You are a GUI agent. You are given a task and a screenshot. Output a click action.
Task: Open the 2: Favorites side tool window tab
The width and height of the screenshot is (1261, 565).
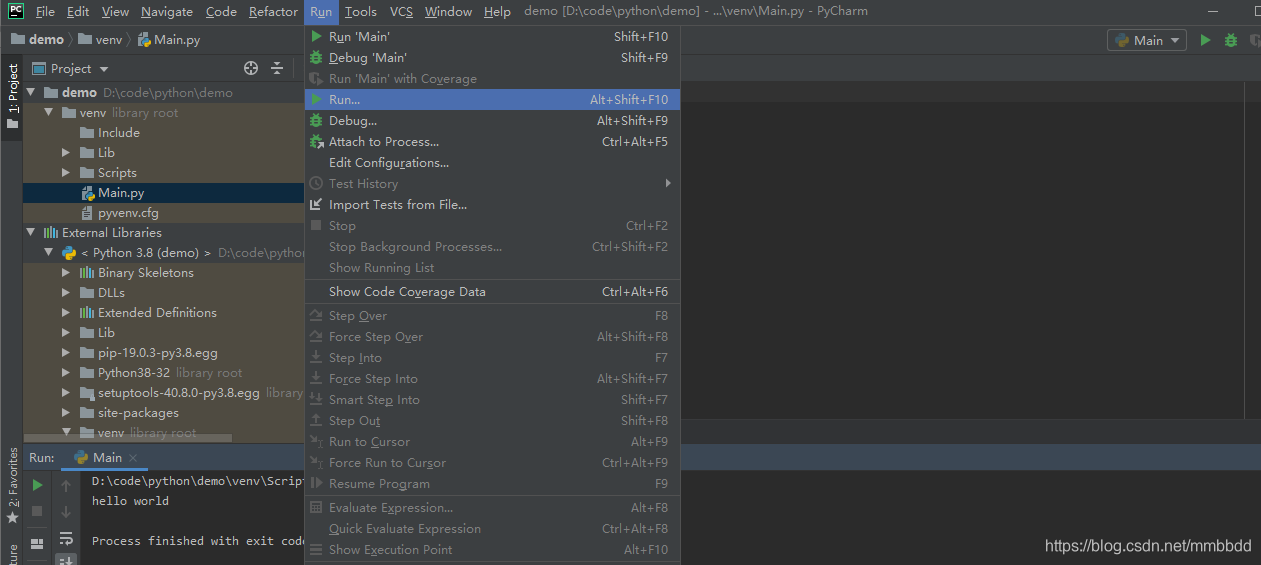click(12, 486)
